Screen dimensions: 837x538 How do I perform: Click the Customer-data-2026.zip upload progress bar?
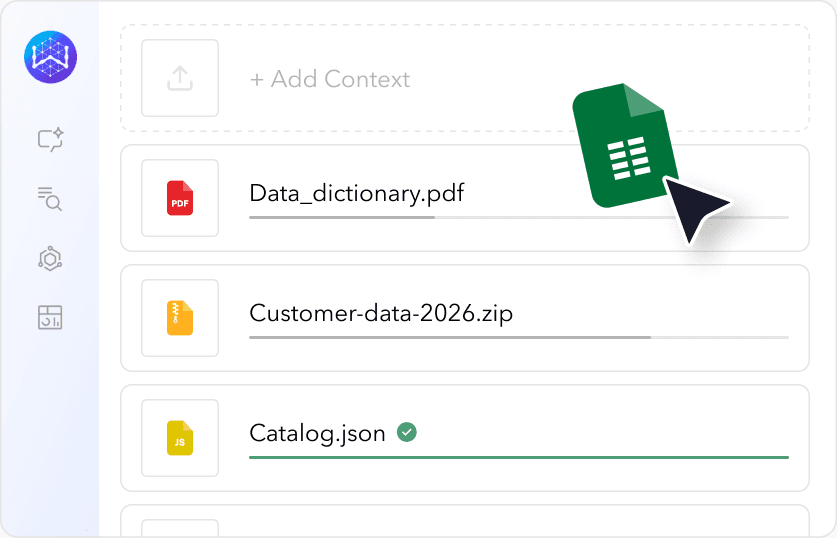[519, 337]
